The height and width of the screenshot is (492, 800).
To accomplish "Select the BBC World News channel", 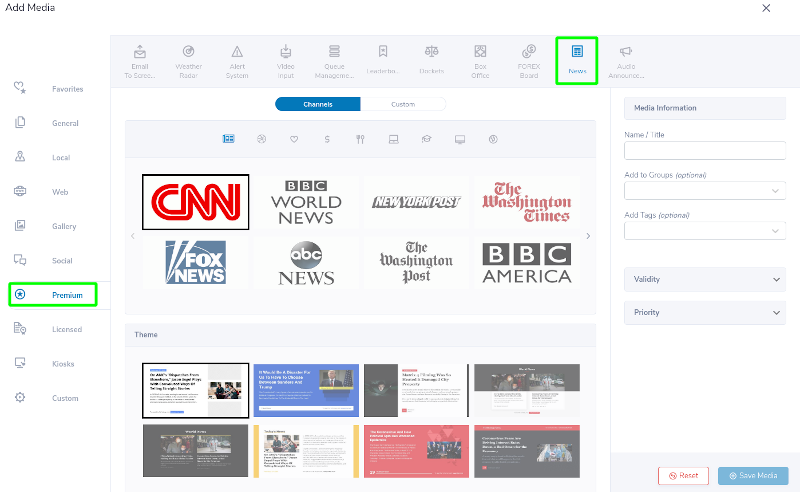I will (306, 202).
